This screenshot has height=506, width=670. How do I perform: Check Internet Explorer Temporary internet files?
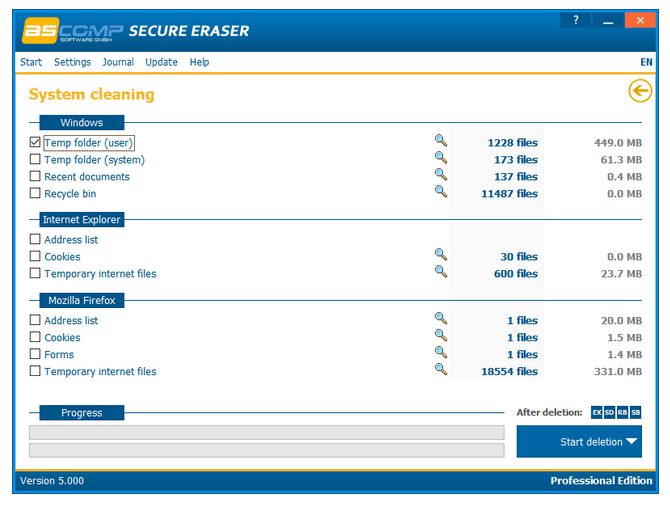click(35, 273)
